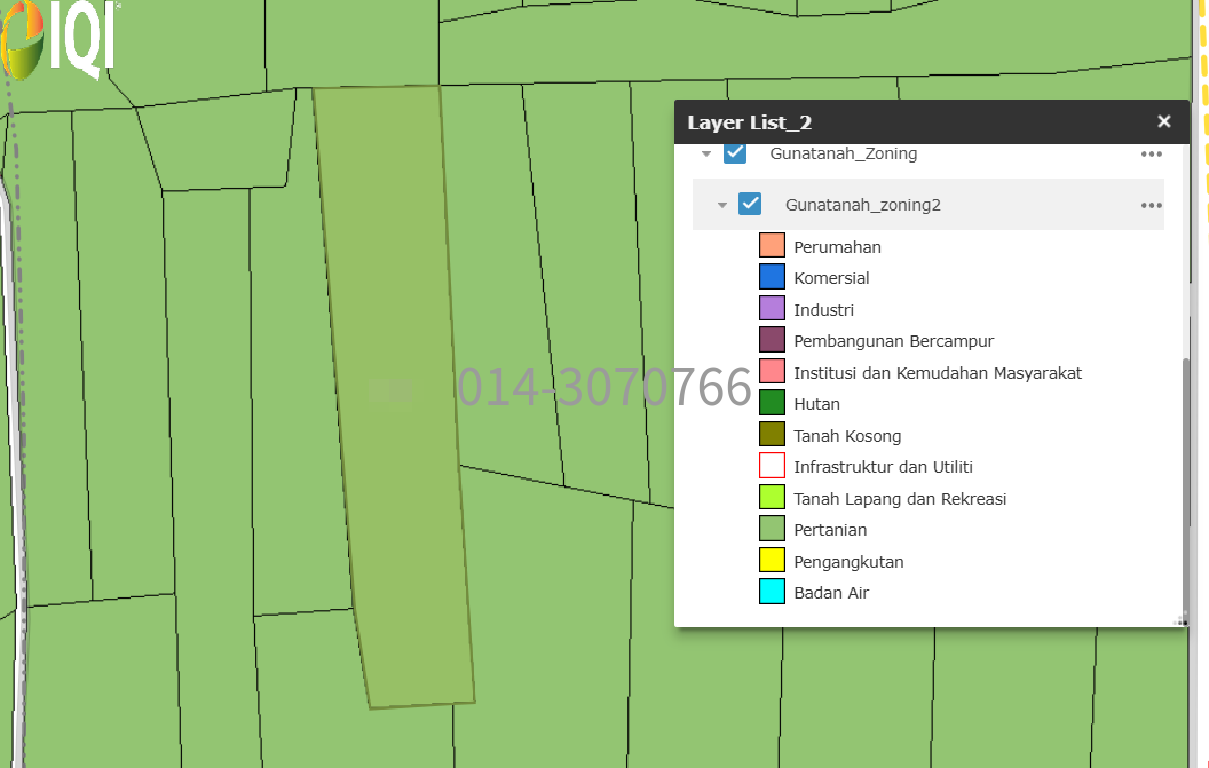Collapse the Gunatanah_Zoning group arrow

[706, 154]
